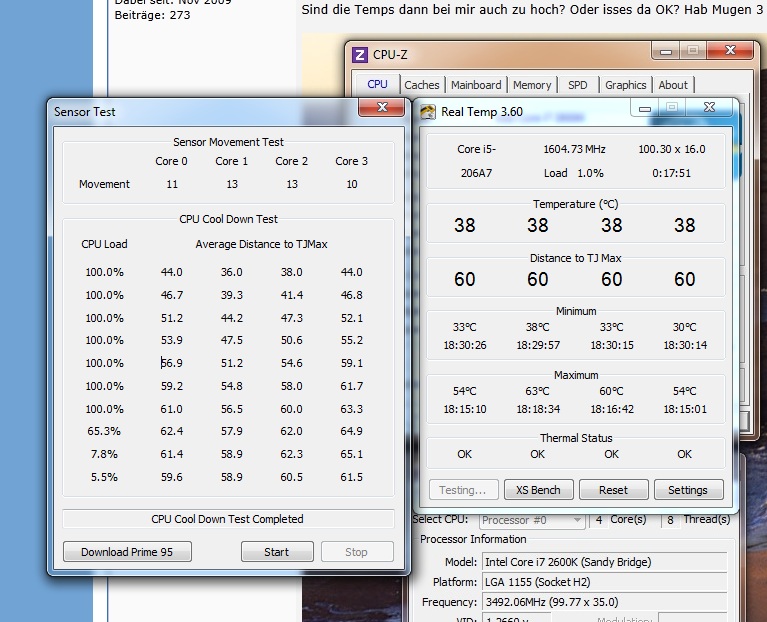Open Real Temp Settings
This screenshot has height=622, width=767.
pyautogui.click(x=688, y=489)
